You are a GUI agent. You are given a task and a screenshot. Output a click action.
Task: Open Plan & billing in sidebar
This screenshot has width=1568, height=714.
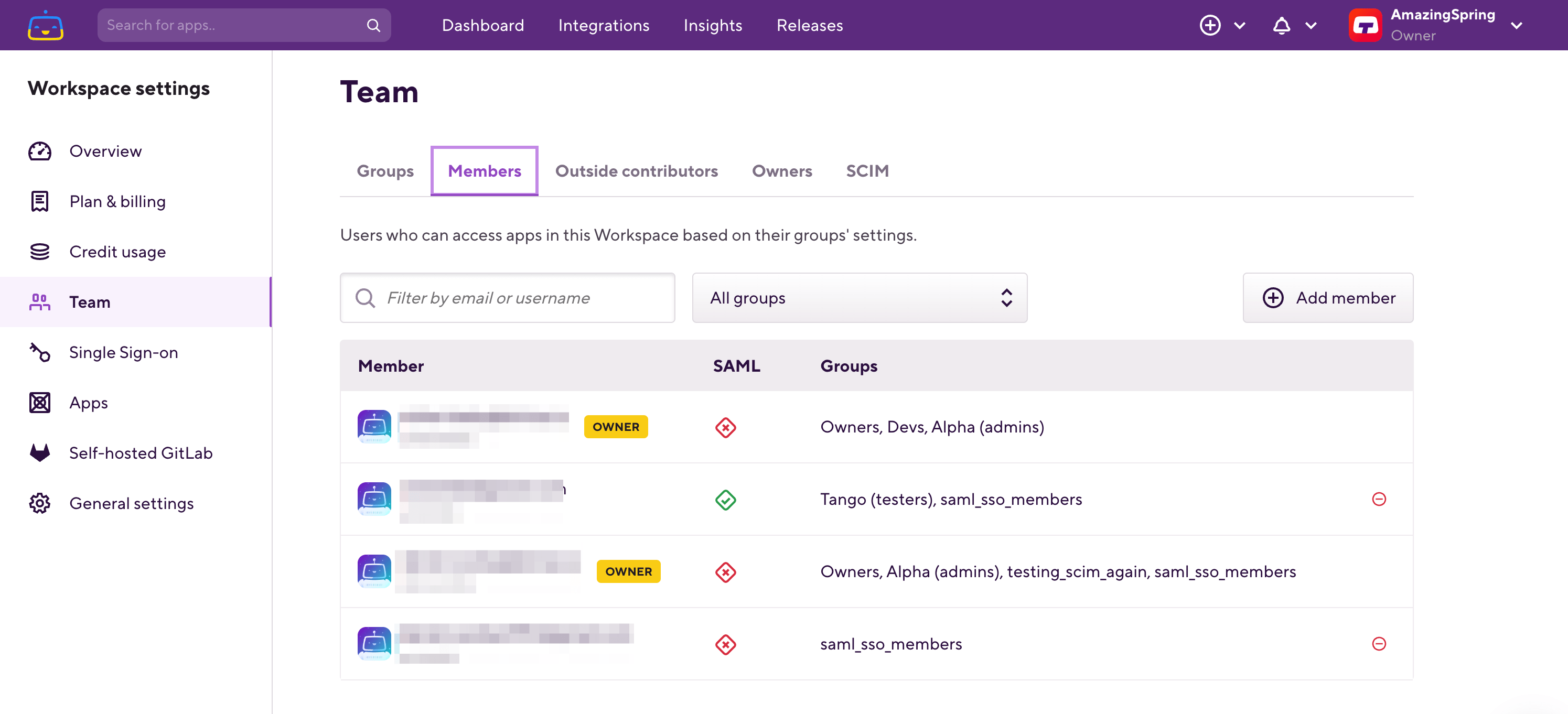[x=117, y=201]
